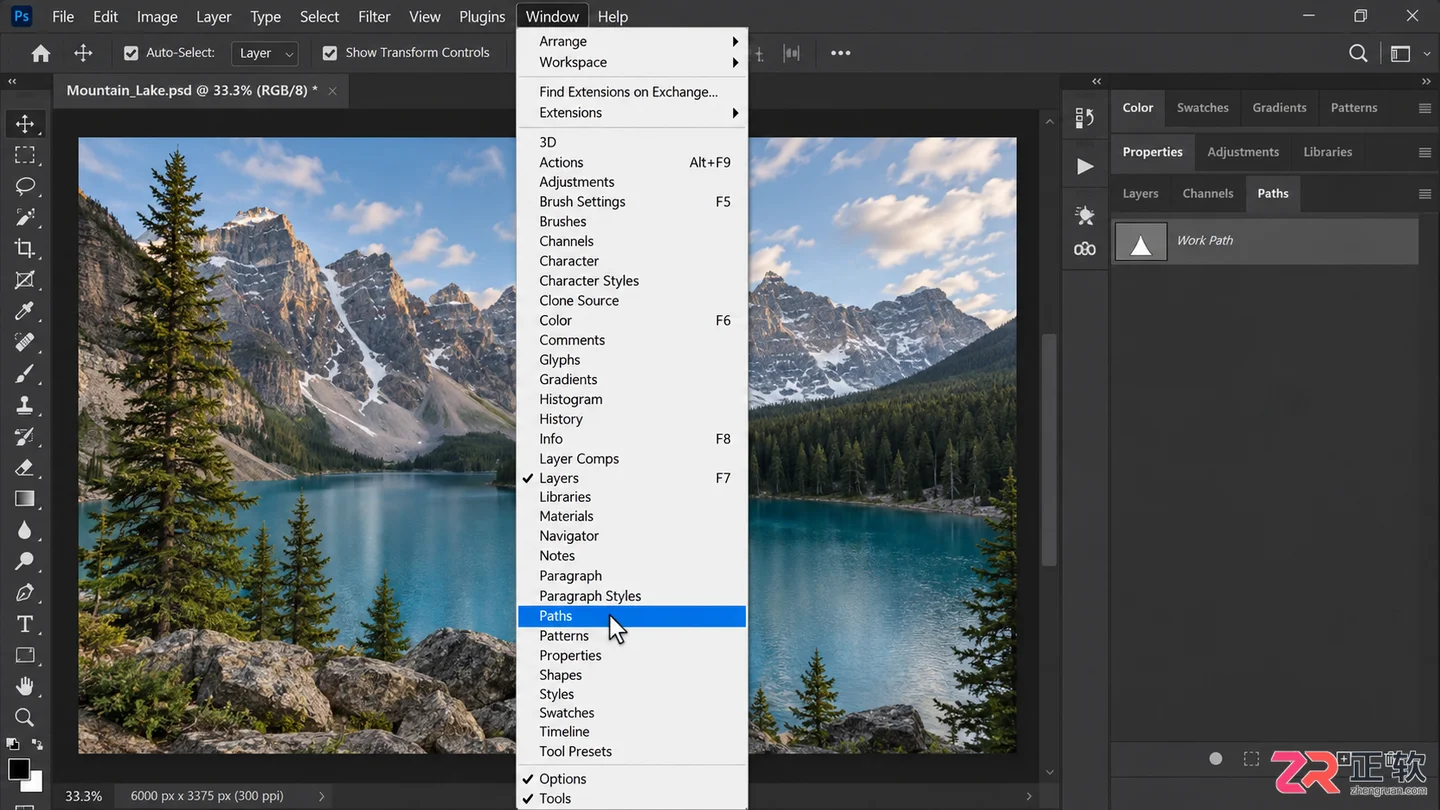Swap foreground and background colors
This screenshot has height=810, width=1440.
38,744
